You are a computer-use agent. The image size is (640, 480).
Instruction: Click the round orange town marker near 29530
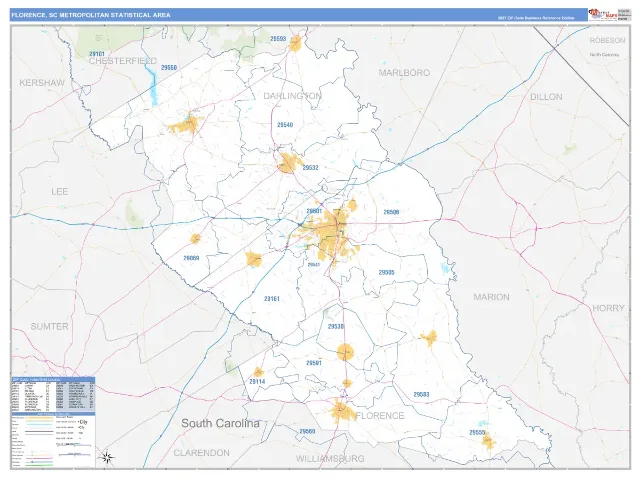pyautogui.click(x=345, y=352)
